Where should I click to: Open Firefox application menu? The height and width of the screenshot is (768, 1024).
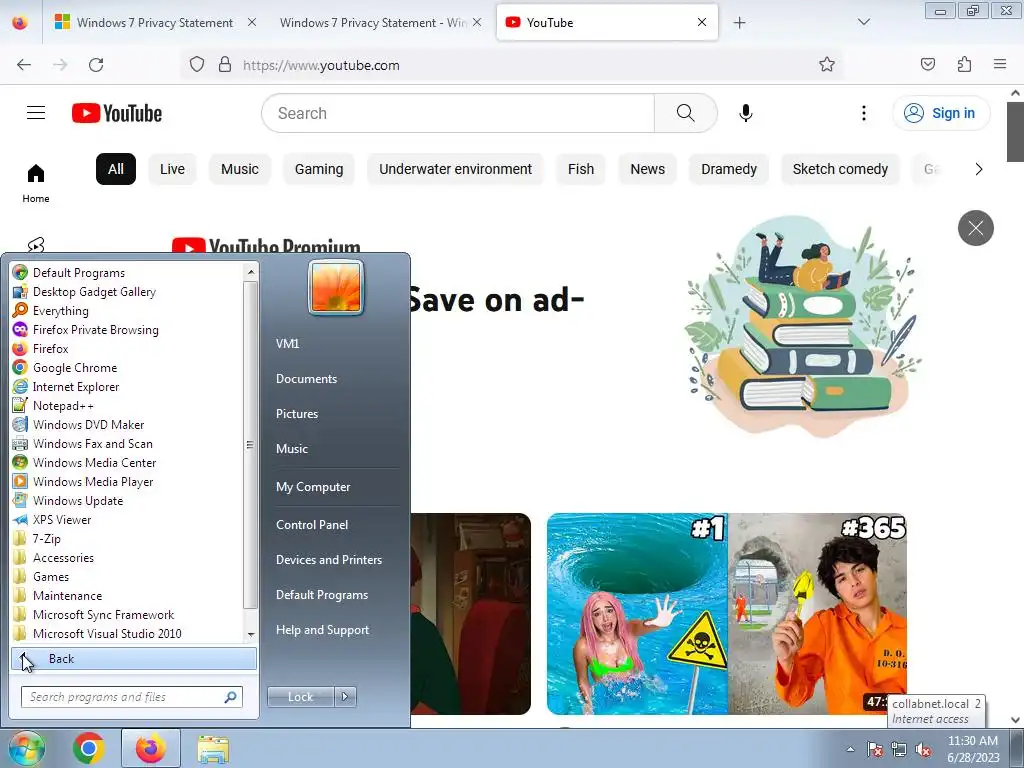click(1000, 64)
